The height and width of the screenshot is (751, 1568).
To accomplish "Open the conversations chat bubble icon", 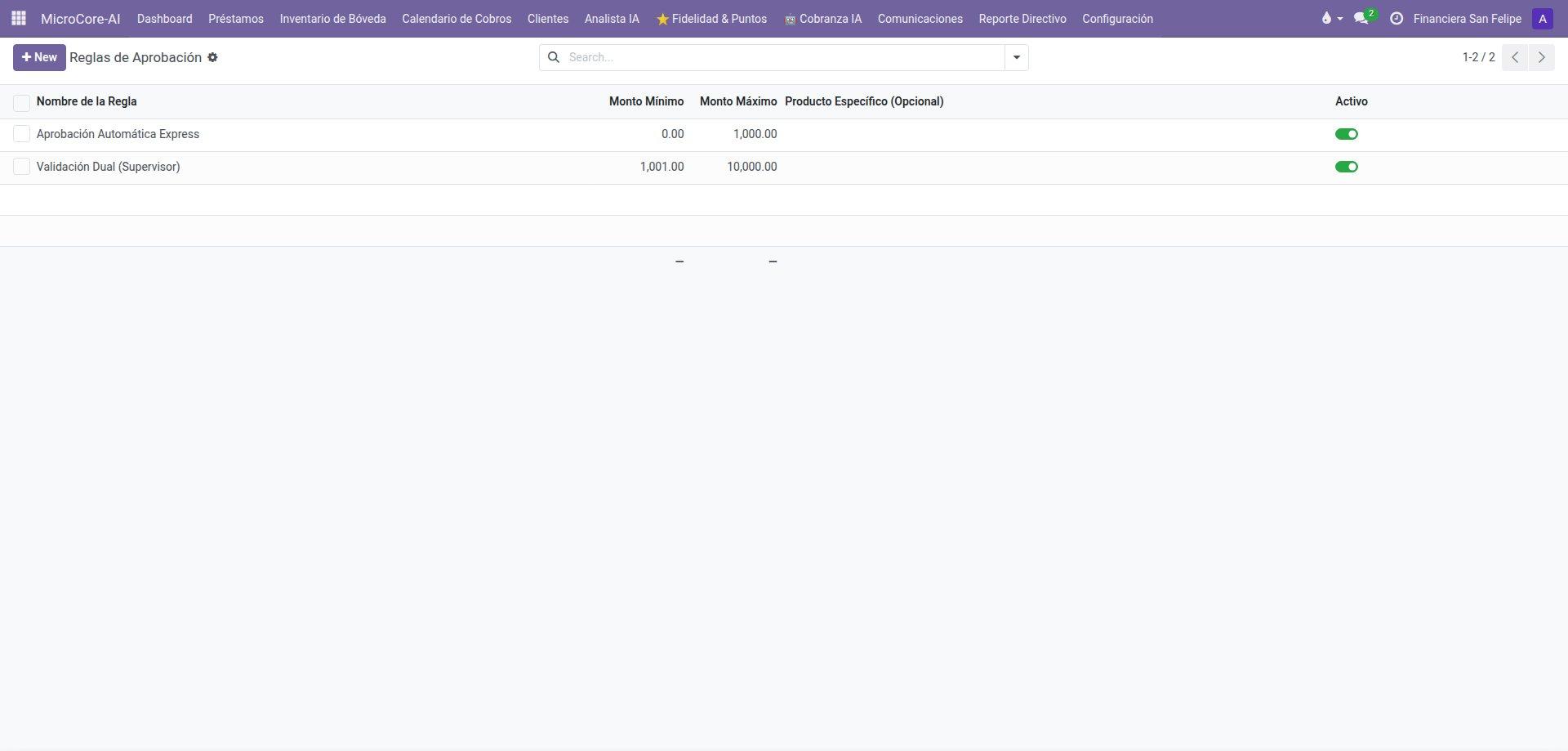I will 1361,18.
